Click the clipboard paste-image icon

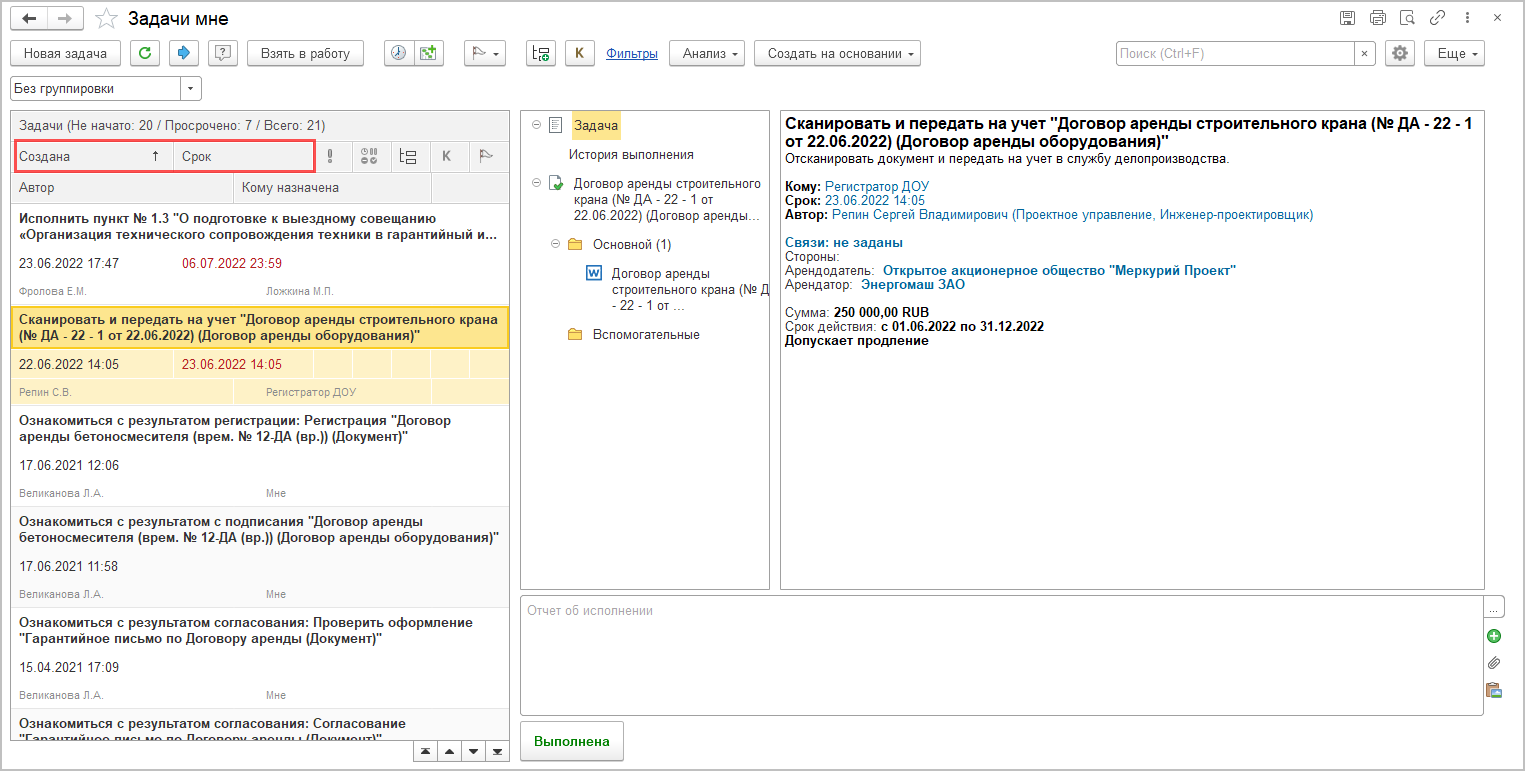1494,690
